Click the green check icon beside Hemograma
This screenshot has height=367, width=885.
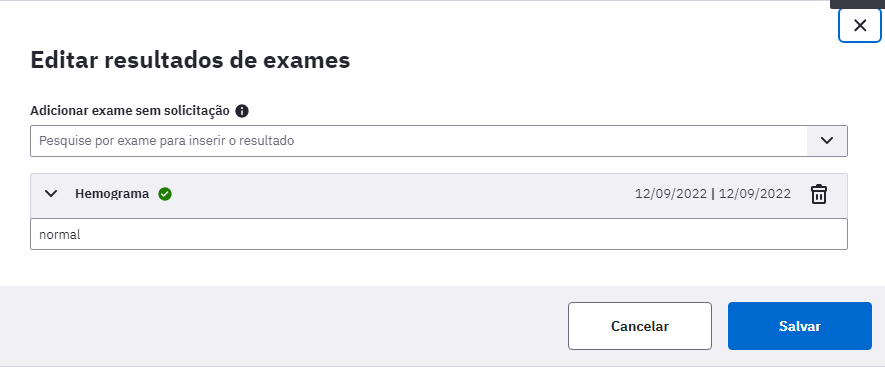click(x=165, y=194)
